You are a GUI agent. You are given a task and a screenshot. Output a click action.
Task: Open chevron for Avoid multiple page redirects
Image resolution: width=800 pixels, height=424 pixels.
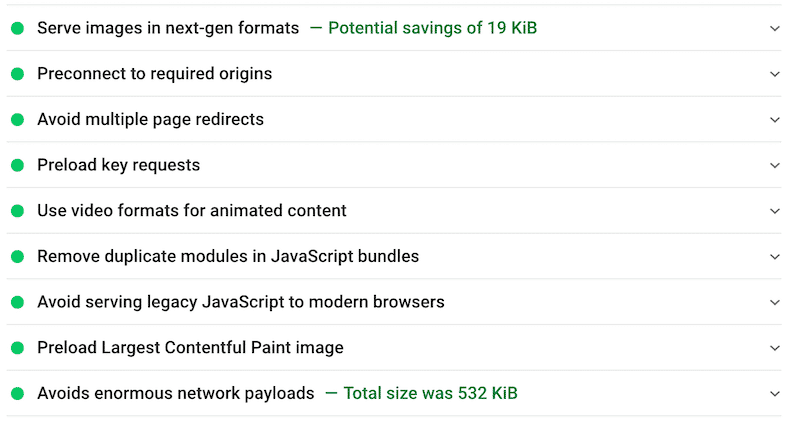point(775,120)
